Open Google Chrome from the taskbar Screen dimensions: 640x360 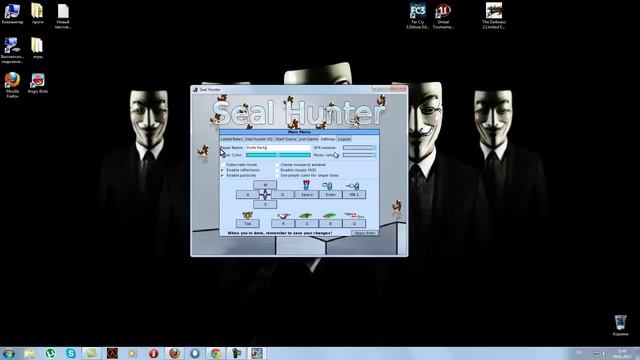pyautogui.click(x=216, y=353)
